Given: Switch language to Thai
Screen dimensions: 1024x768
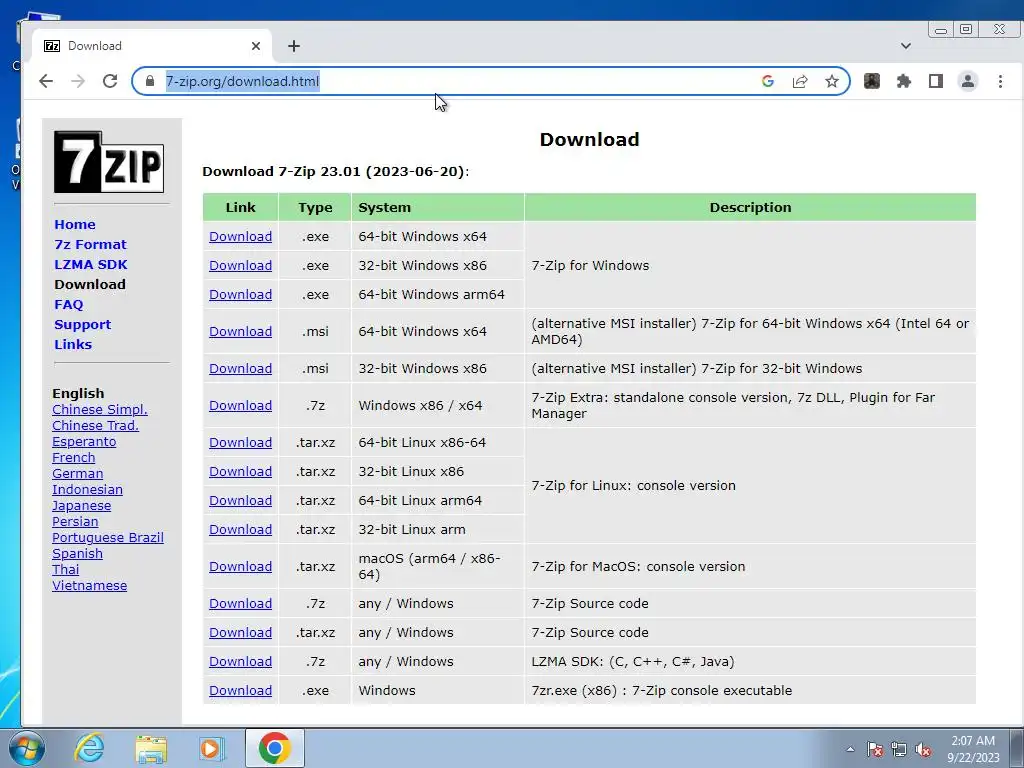Looking at the screenshot, I should click(65, 569).
